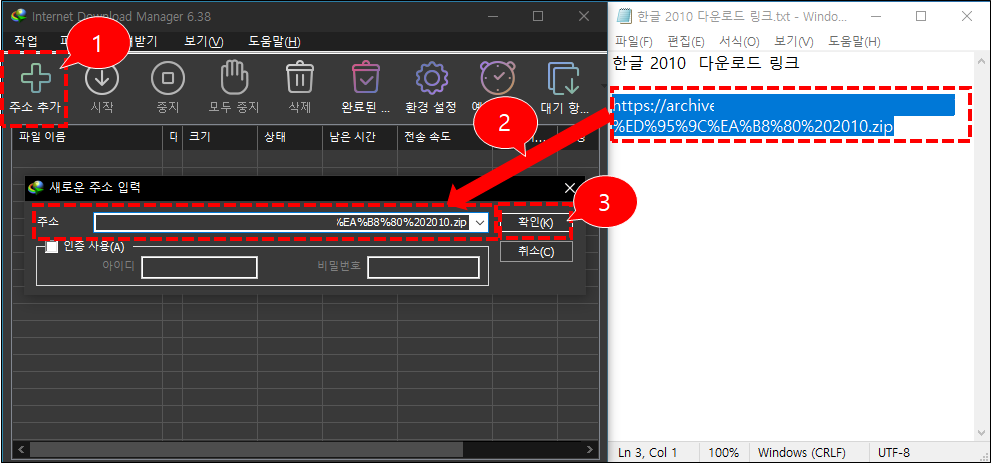Click the 확인(K) button
This screenshot has width=991, height=463.
[536, 222]
